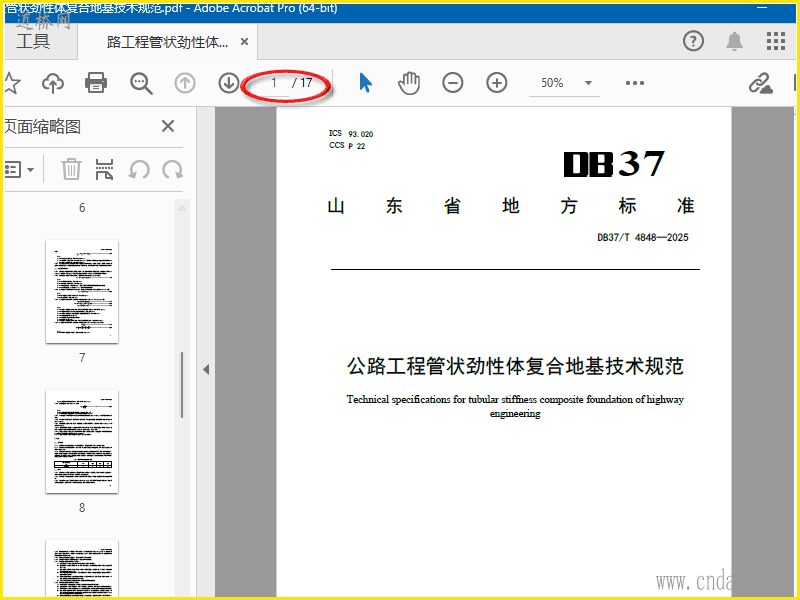
Task: Share link via cloud icon
Action: [x=760, y=83]
